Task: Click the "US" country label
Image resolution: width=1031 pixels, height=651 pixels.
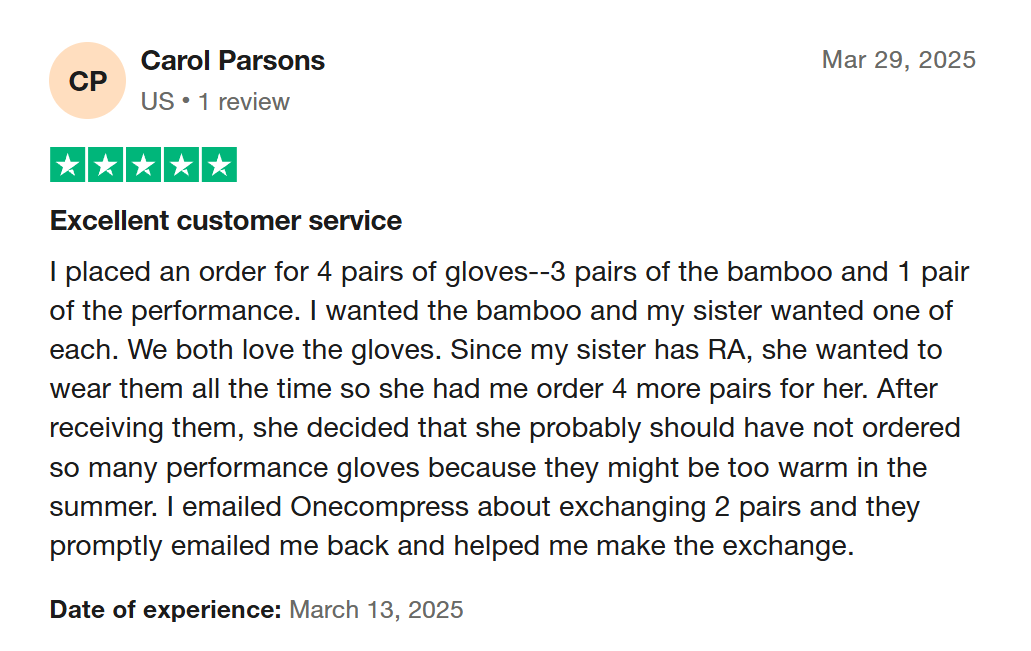Action: (x=157, y=102)
